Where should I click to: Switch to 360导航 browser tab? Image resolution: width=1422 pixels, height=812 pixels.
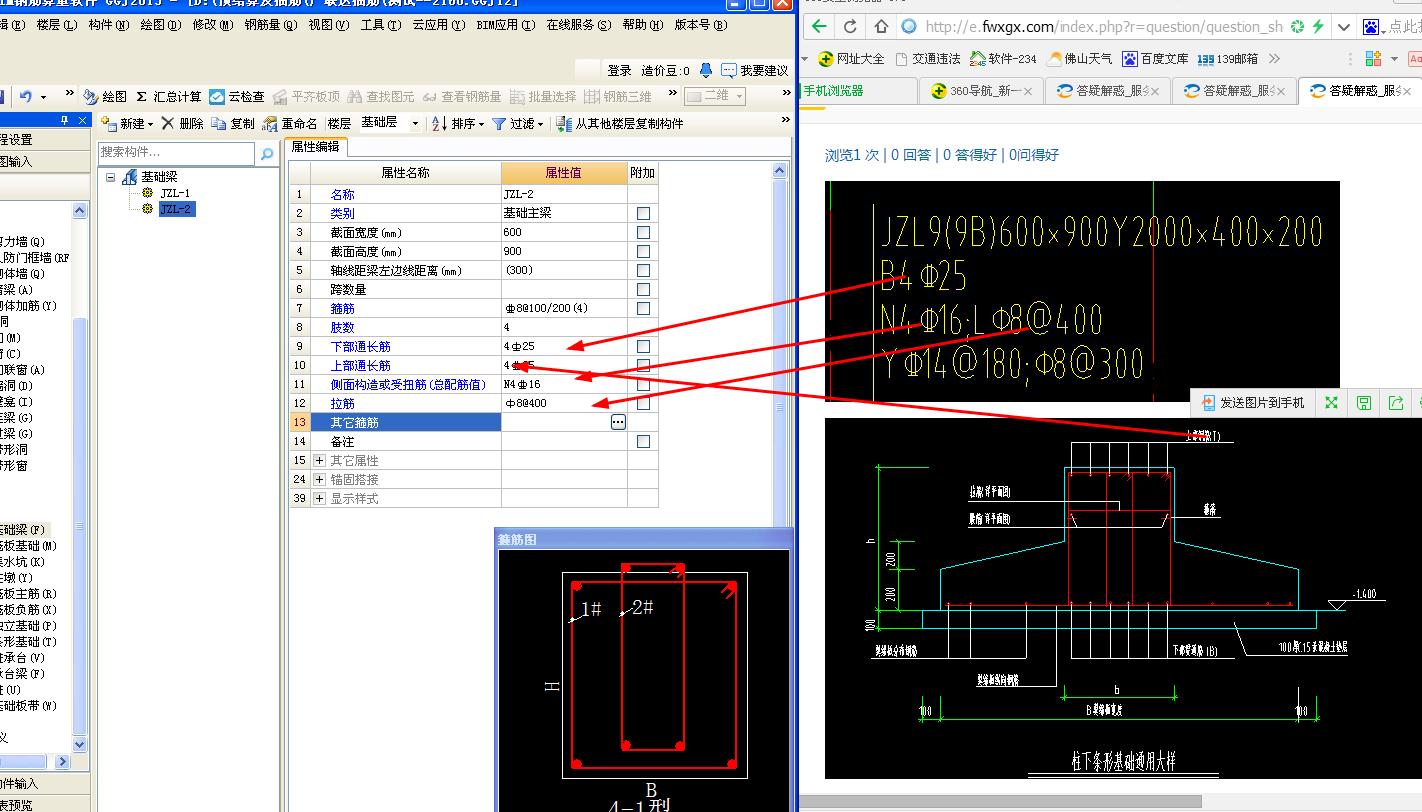tap(981, 91)
